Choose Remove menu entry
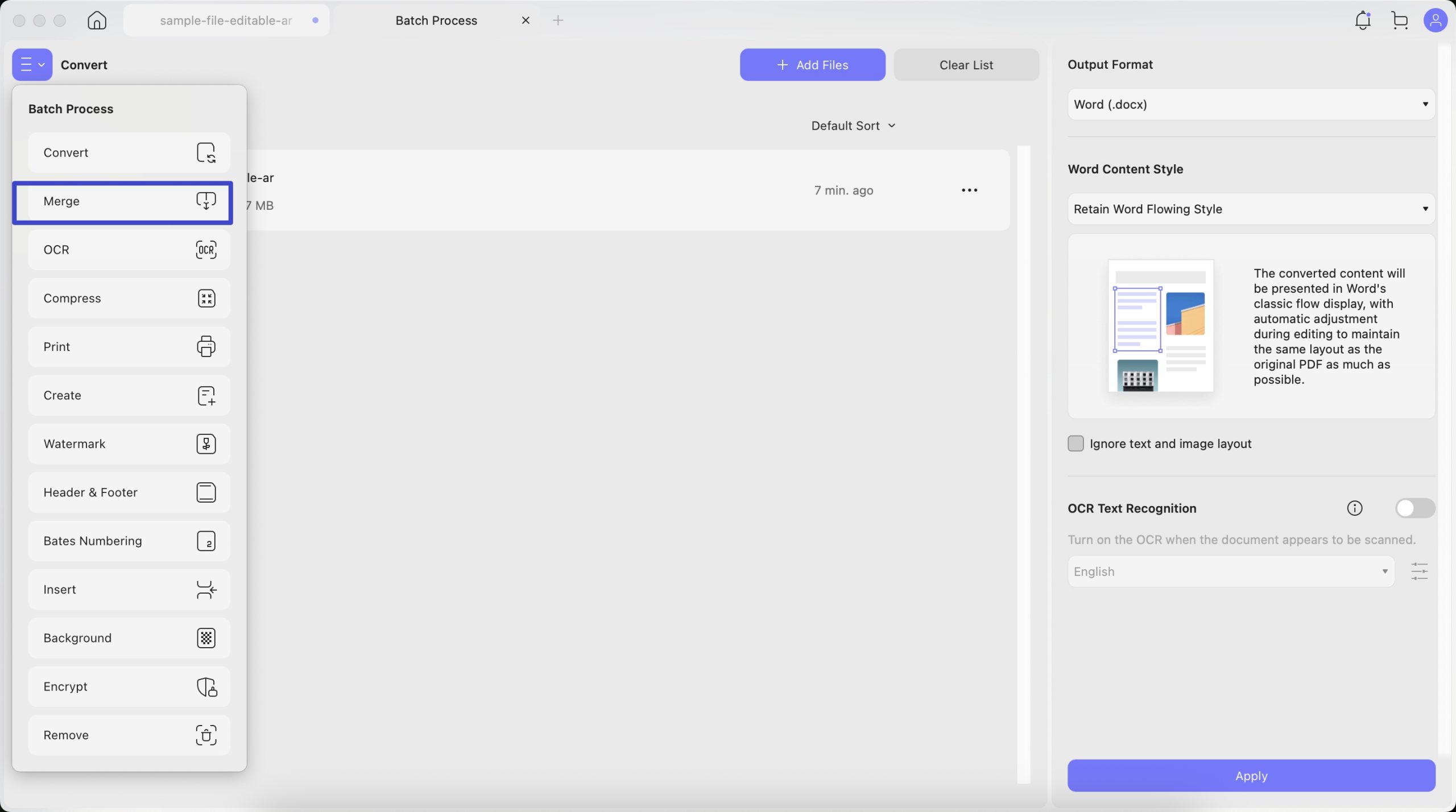The width and height of the screenshot is (1456, 812). 129,735
